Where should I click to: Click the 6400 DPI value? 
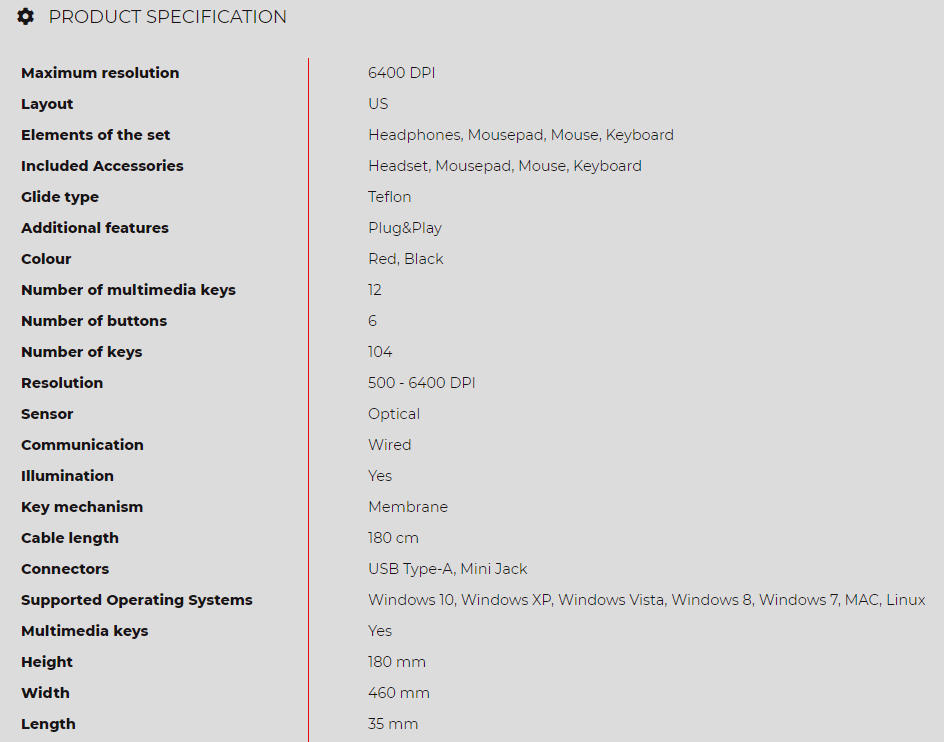(402, 73)
